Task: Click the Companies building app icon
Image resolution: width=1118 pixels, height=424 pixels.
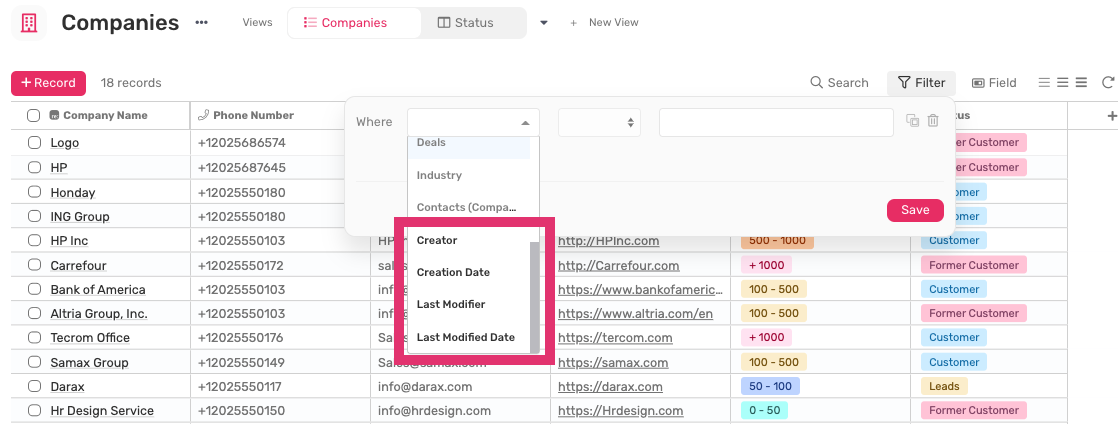Action: 29,23
